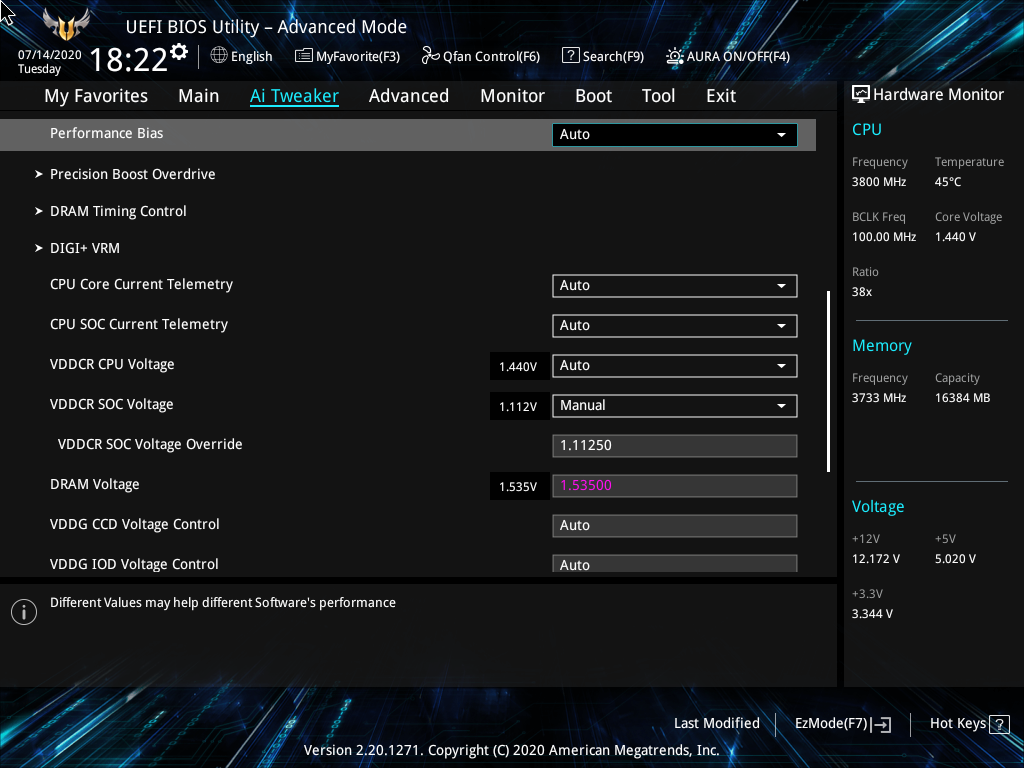
Task: Open VDDCR CPU Voltage dropdown
Action: pyautogui.click(x=675, y=366)
